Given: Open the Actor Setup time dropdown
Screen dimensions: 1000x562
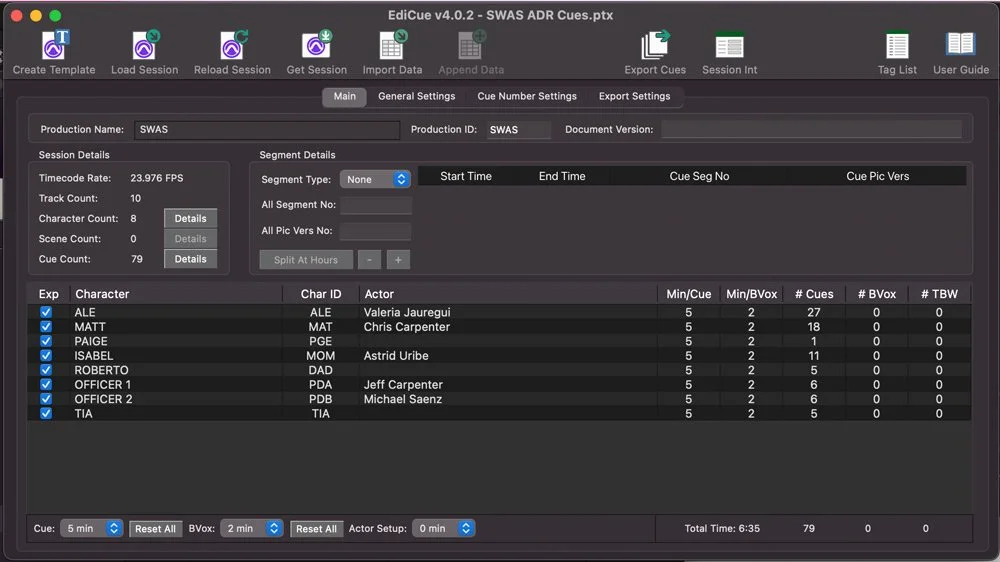Looking at the screenshot, I should click(x=443, y=528).
